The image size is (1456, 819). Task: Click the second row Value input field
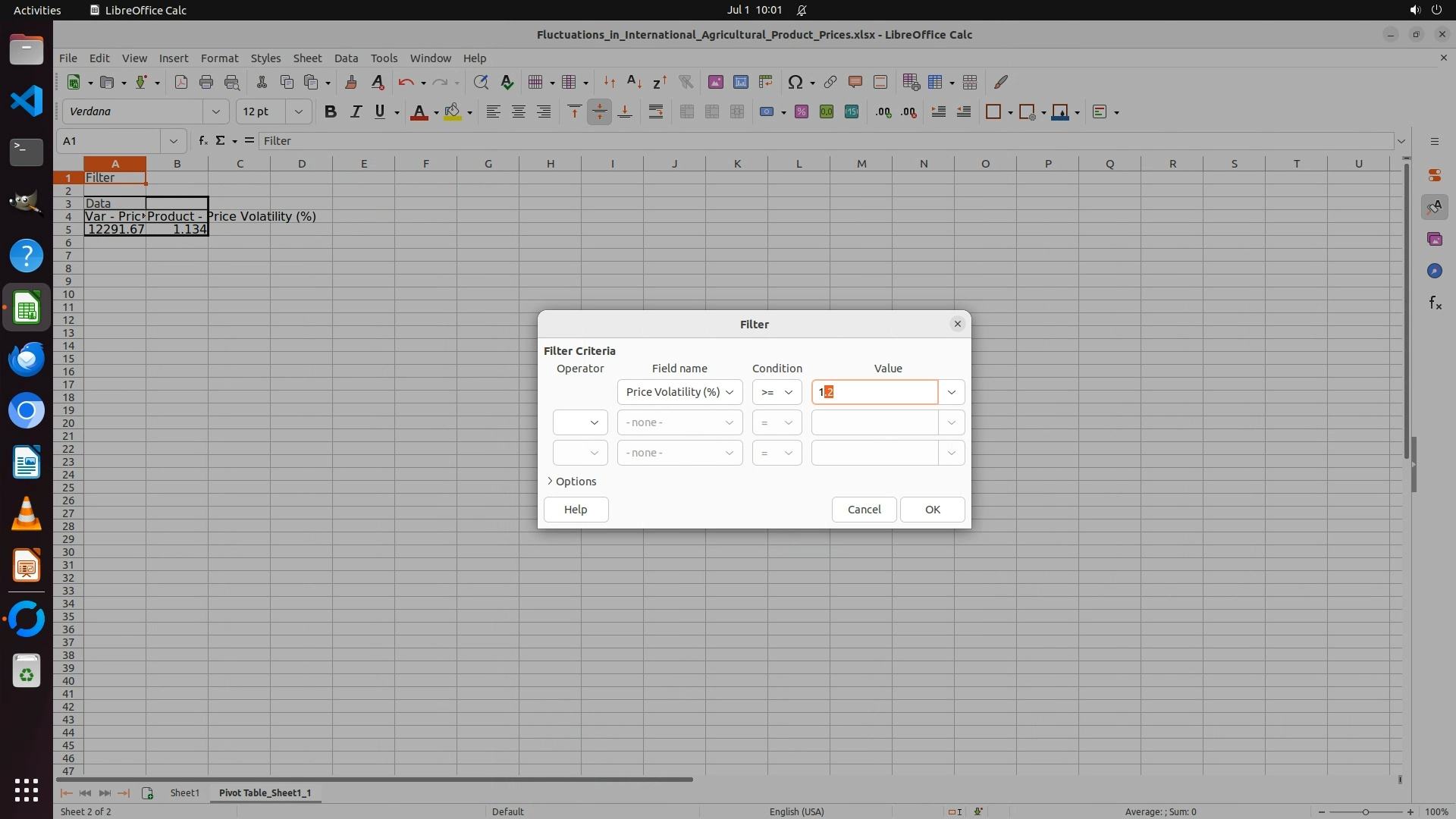point(874,422)
